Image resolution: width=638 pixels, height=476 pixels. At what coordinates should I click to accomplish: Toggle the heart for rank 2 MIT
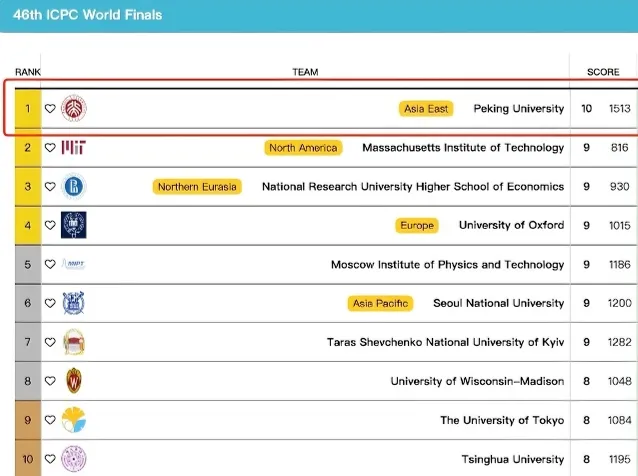(x=50, y=148)
